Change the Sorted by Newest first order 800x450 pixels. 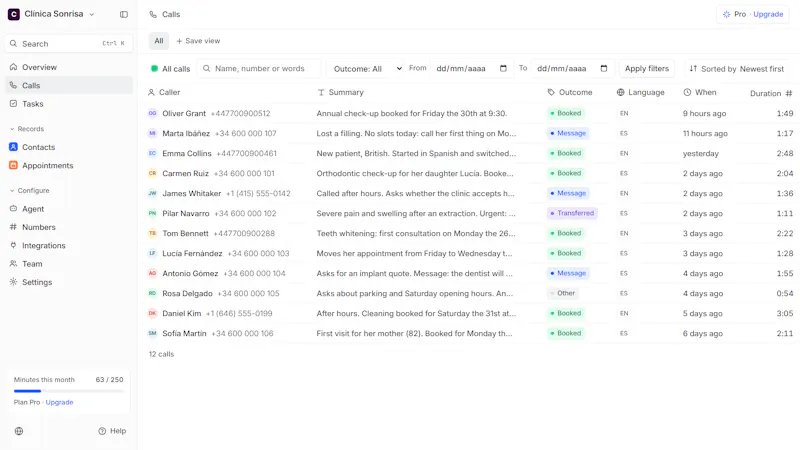pos(736,68)
